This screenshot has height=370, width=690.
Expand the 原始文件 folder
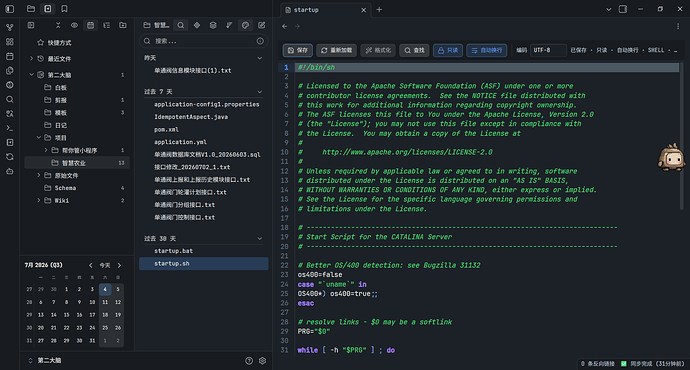click(x=39, y=176)
